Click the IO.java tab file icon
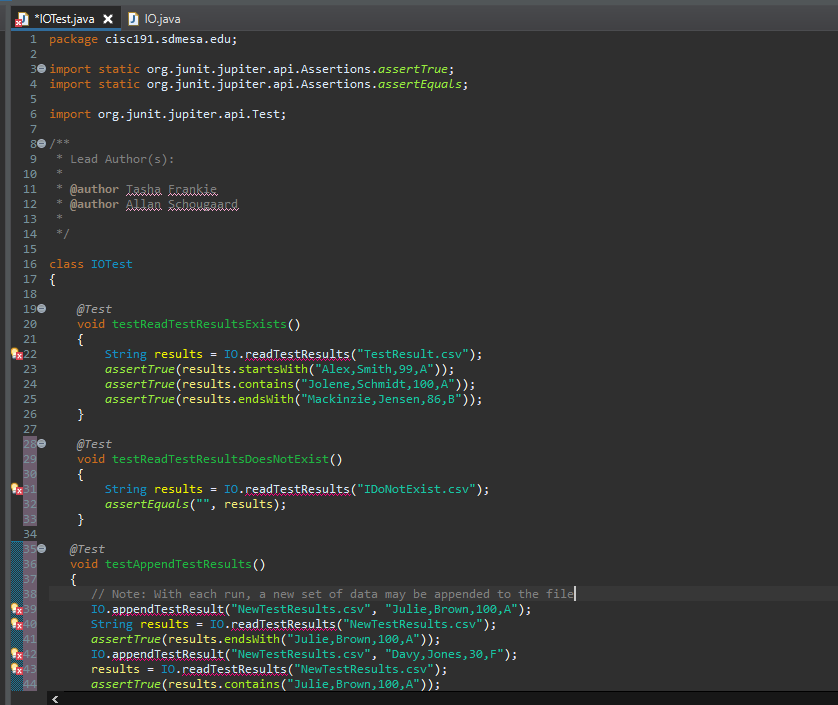The image size is (838, 705). (x=133, y=19)
